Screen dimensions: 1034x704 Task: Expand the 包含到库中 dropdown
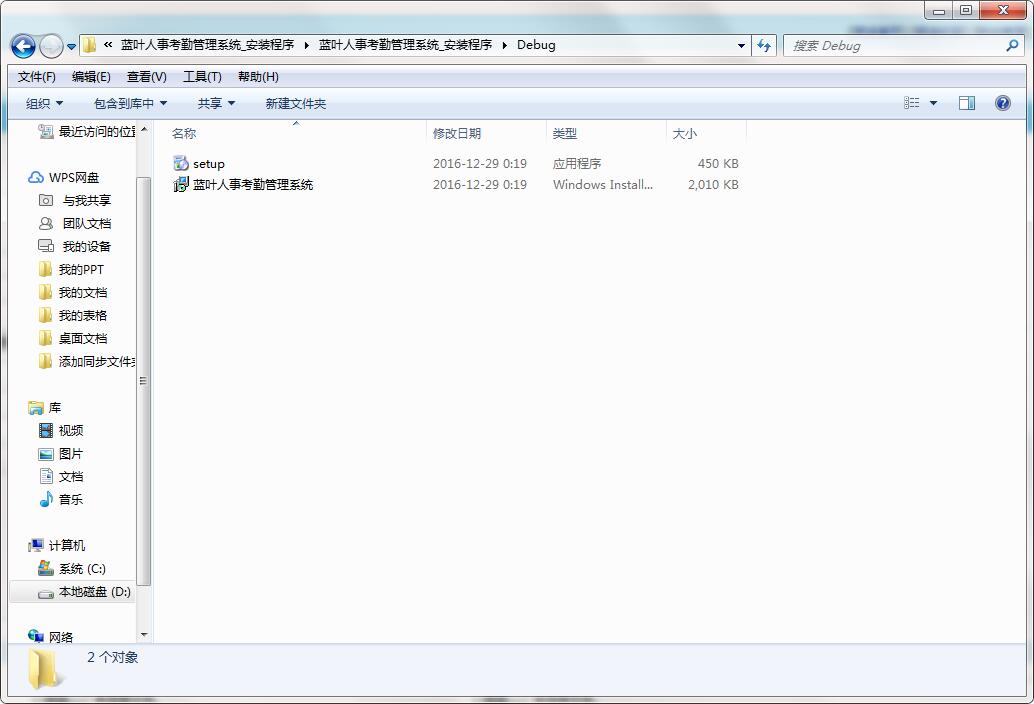tap(131, 103)
